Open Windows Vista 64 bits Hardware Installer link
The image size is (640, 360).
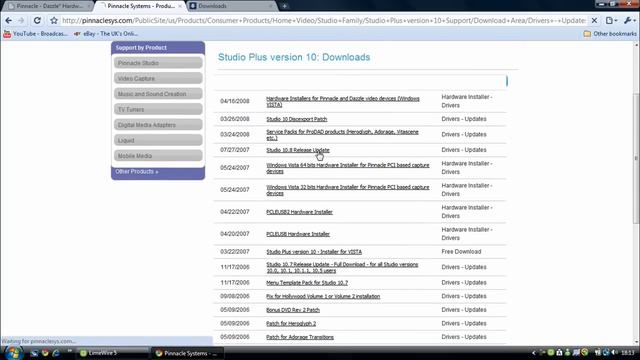tap(348, 168)
